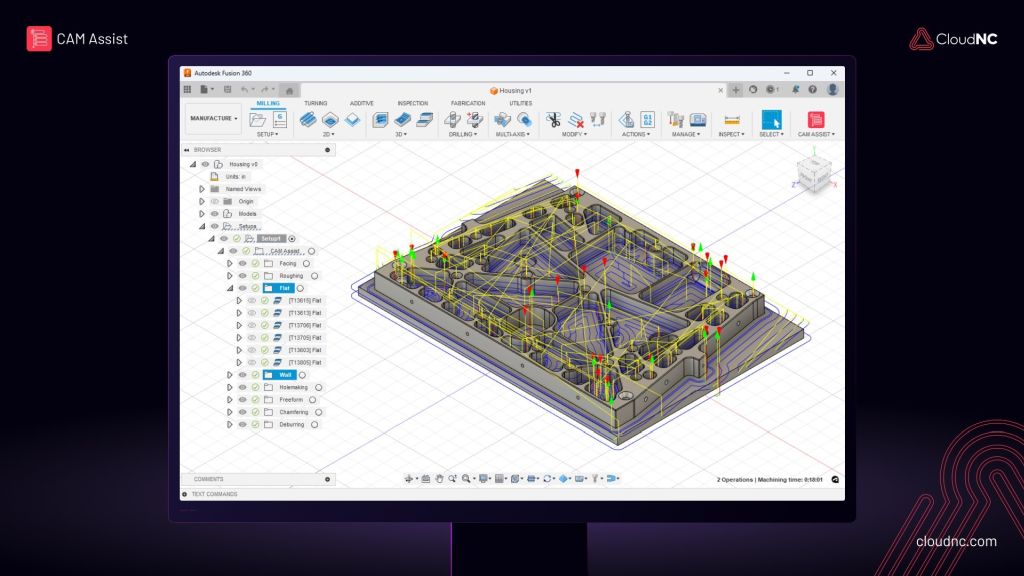This screenshot has width=1024, height=576.
Task: Expand the Facing folder in browser
Action: (x=229, y=263)
